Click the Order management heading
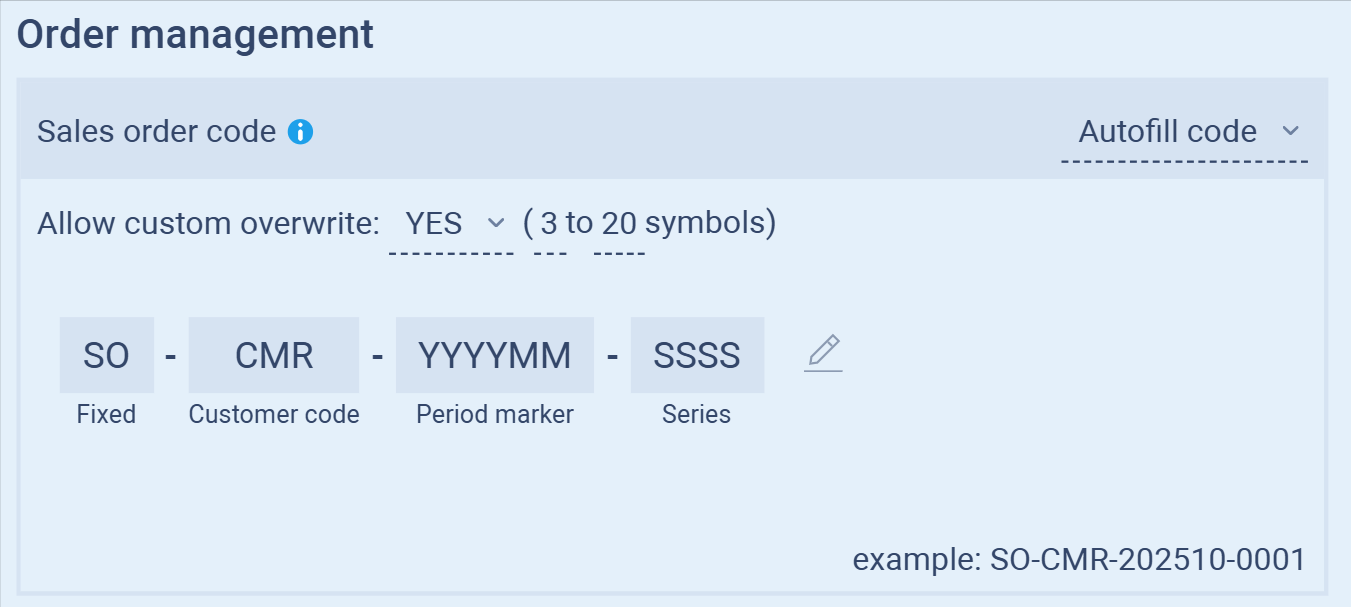The image size is (1351, 607). tap(196, 34)
